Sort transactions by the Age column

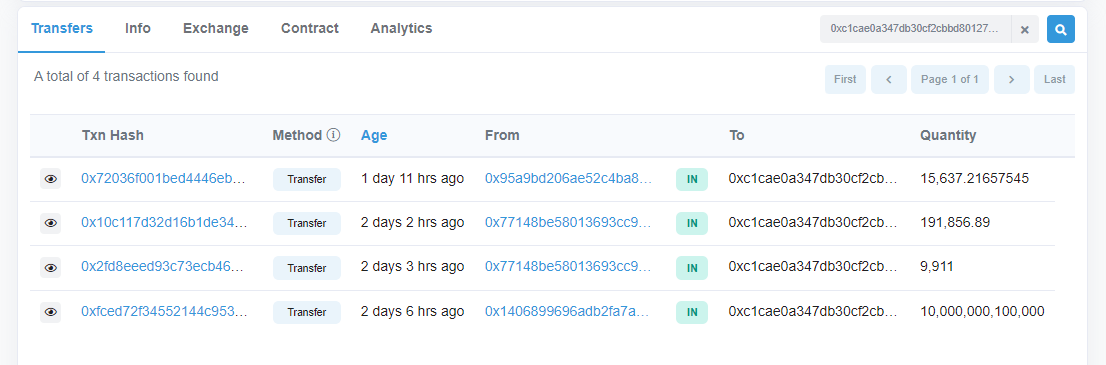[374, 136]
